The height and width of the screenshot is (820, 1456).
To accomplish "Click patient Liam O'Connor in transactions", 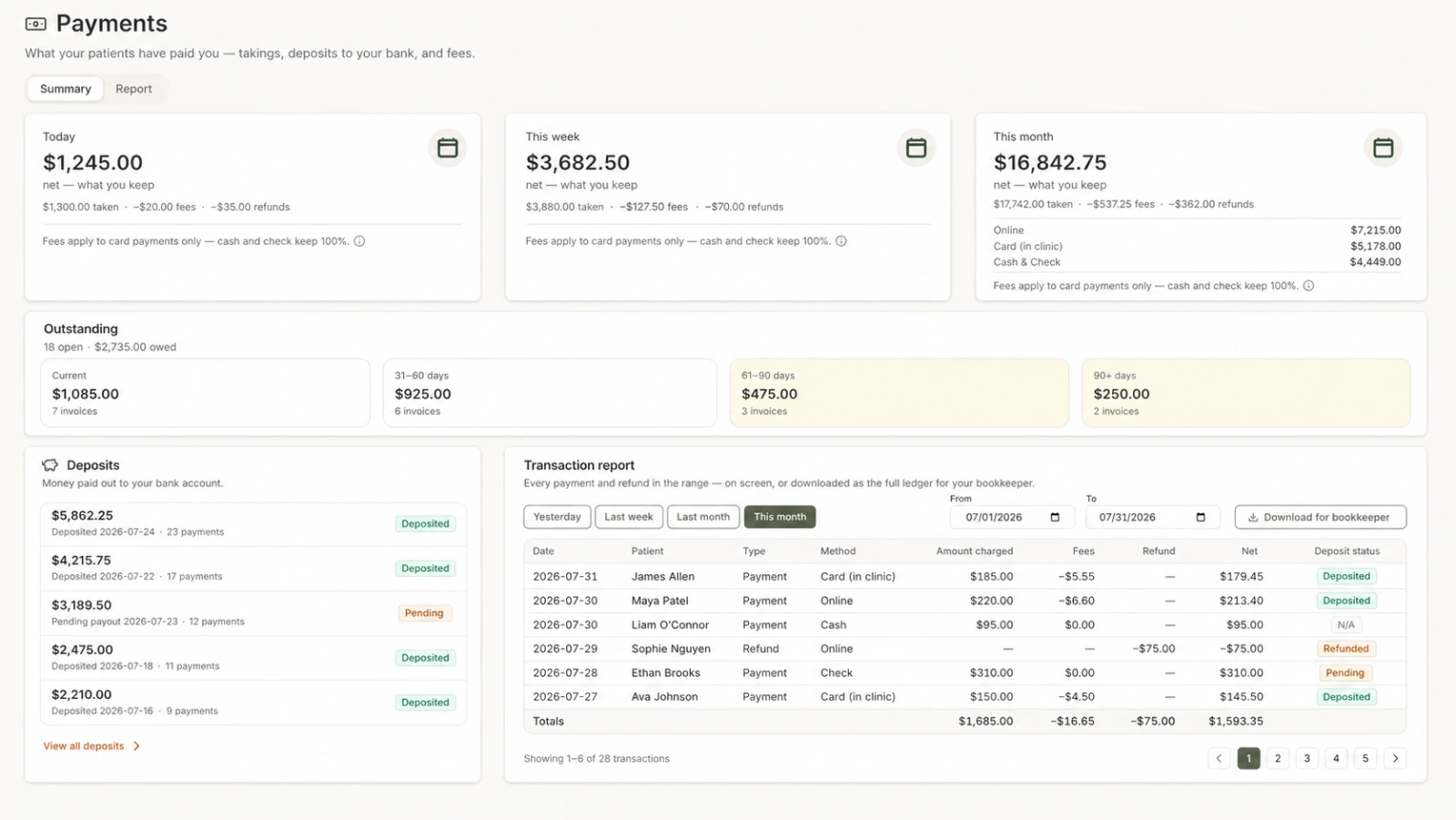I will click(670, 625).
